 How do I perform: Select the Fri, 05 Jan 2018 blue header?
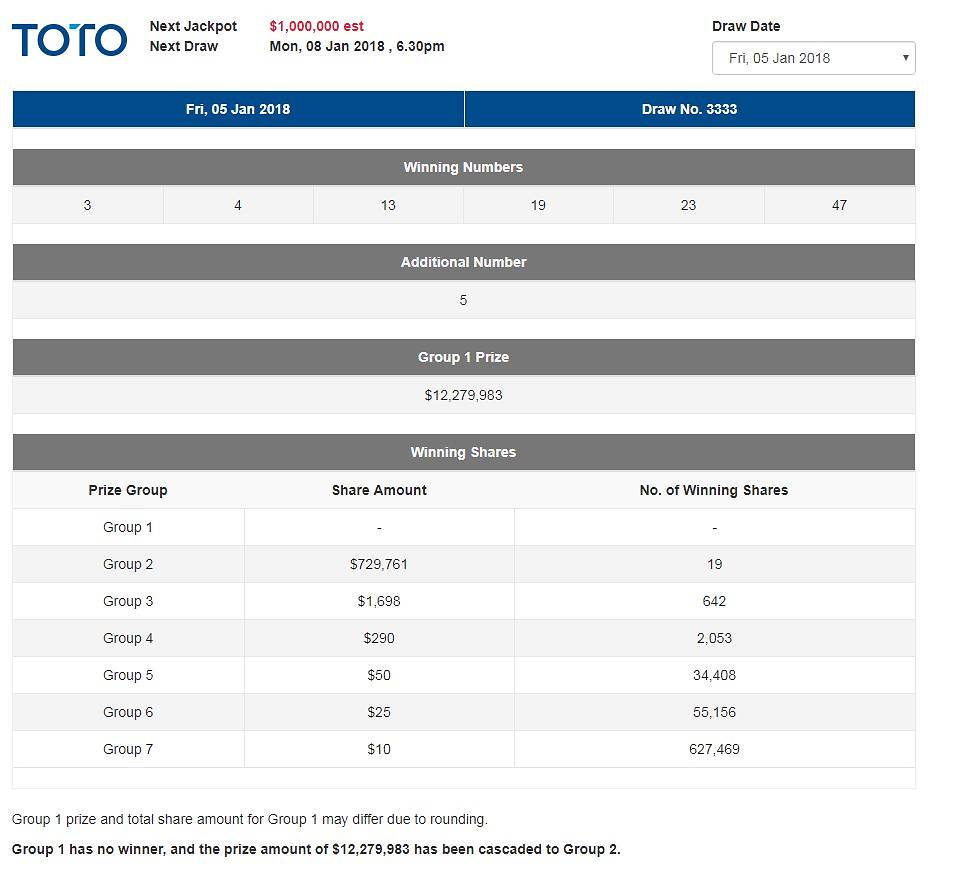pos(238,109)
